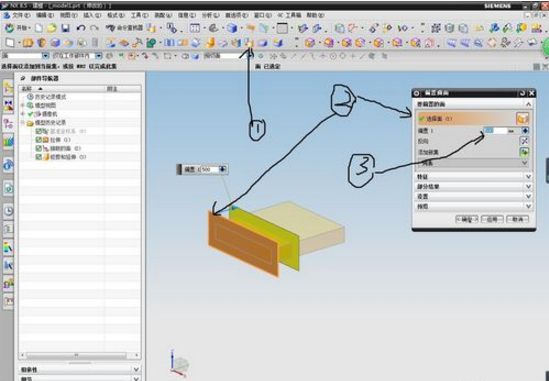Open the Offset Face tool icon marked by arrow 1

point(249,43)
